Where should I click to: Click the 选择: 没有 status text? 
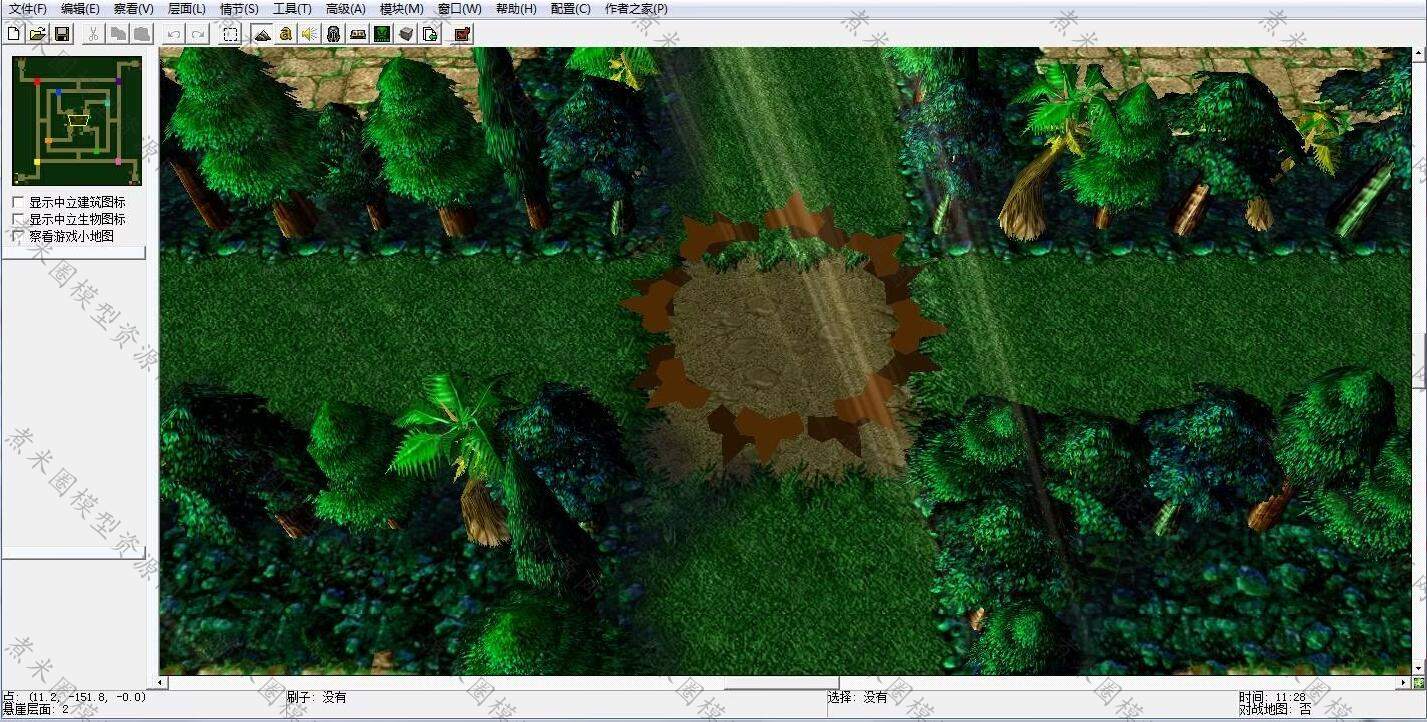(857, 697)
